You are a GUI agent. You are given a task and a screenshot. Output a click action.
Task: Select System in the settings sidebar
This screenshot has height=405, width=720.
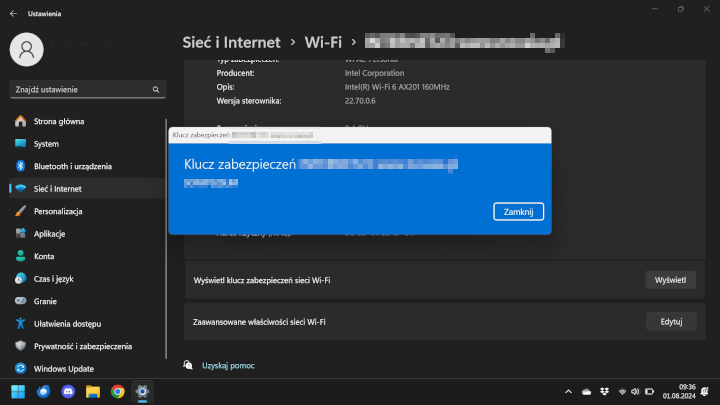click(x=46, y=144)
